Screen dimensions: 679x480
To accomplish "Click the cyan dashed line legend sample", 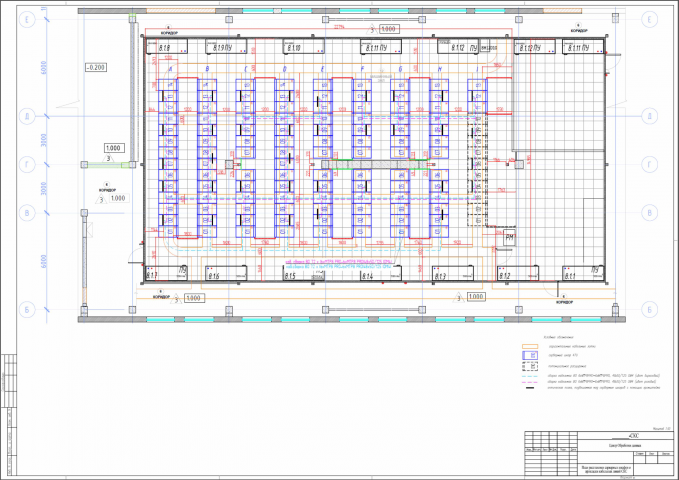I will coord(530,376).
